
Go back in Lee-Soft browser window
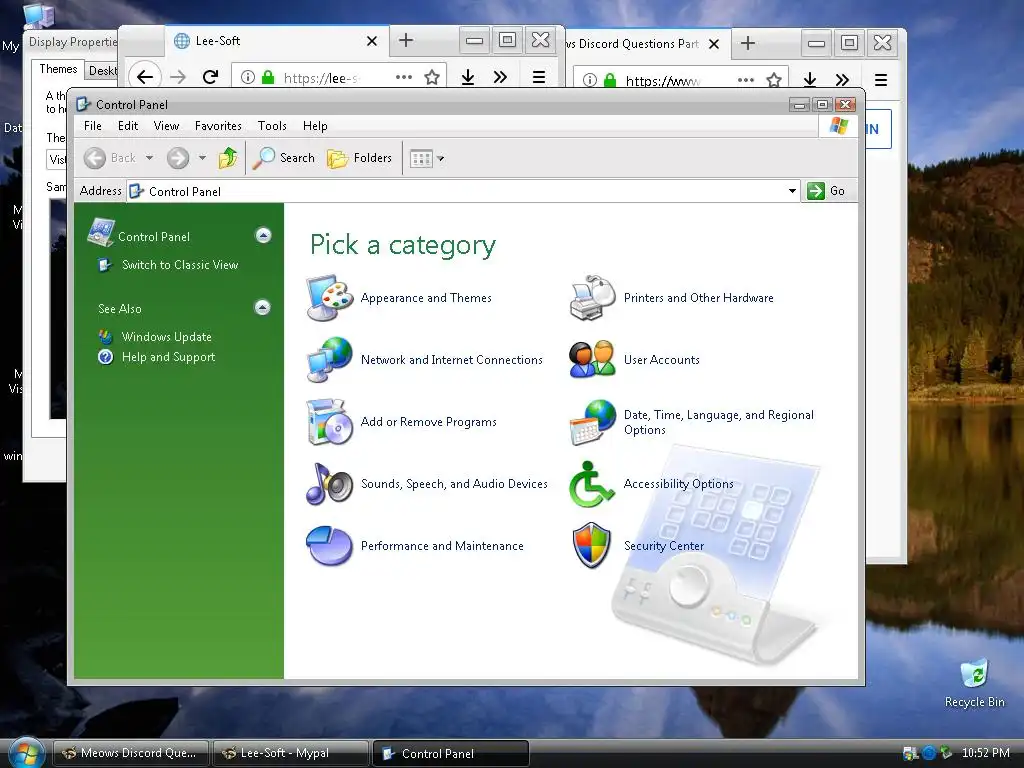[145, 77]
